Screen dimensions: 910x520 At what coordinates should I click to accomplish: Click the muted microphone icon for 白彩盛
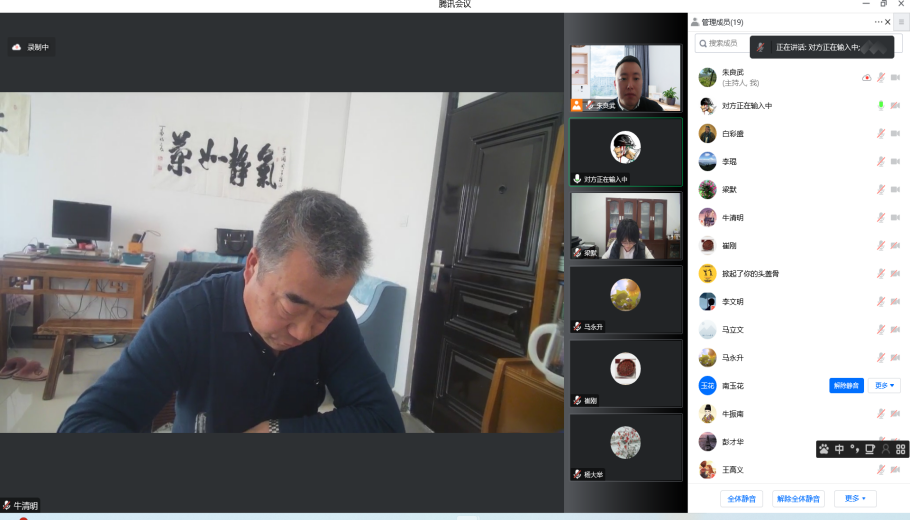pos(881,133)
